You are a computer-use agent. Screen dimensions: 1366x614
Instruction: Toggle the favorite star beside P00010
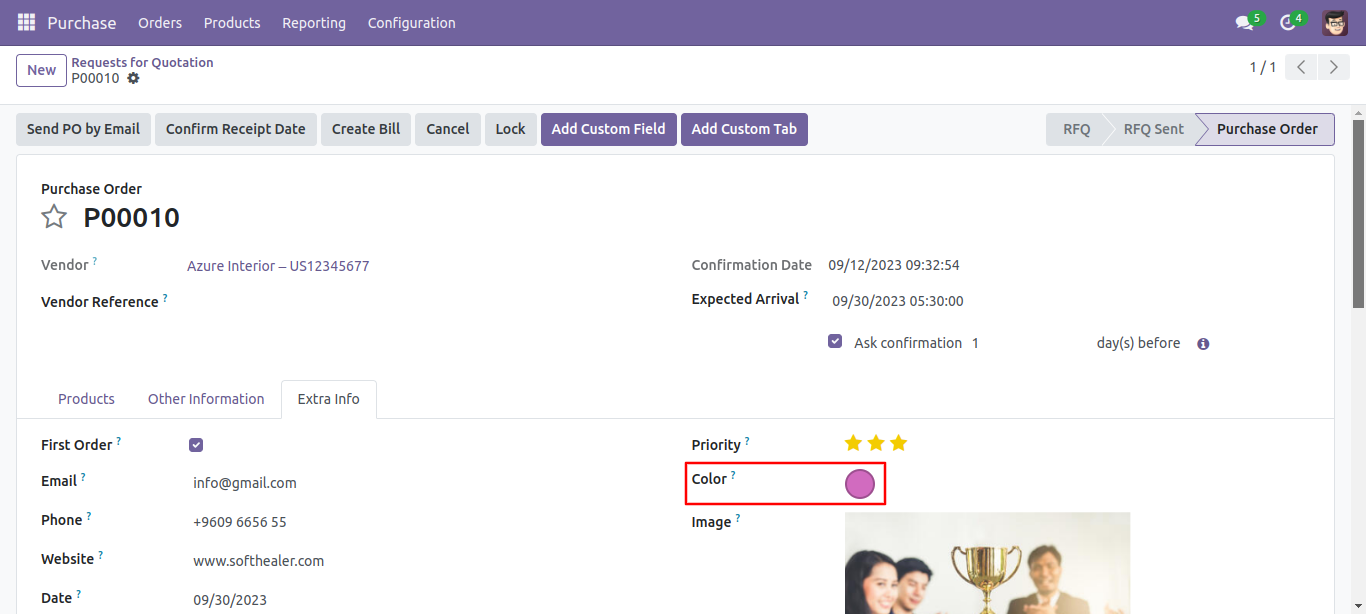(x=54, y=217)
